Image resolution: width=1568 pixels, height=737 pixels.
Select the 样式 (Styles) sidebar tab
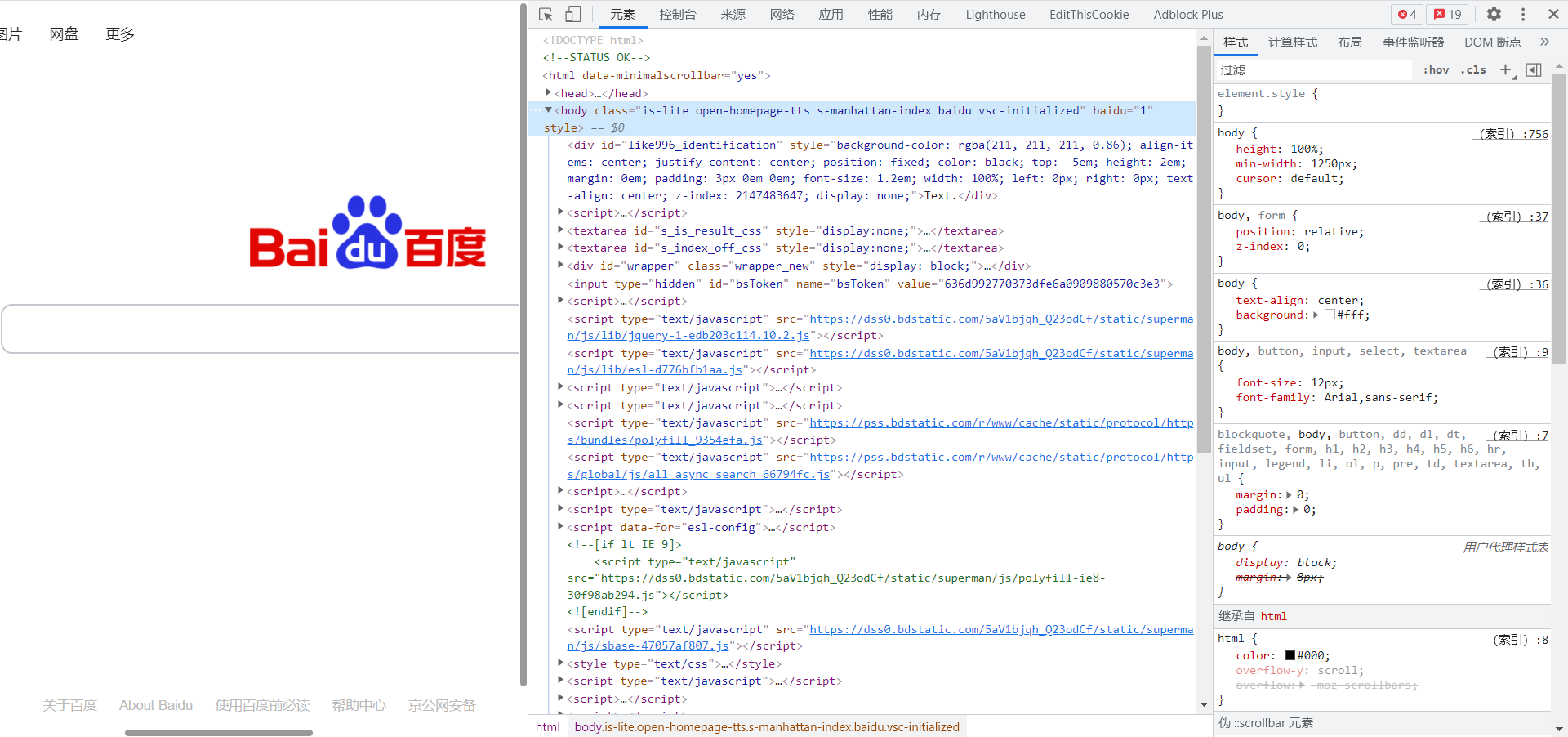pyautogui.click(x=1236, y=42)
